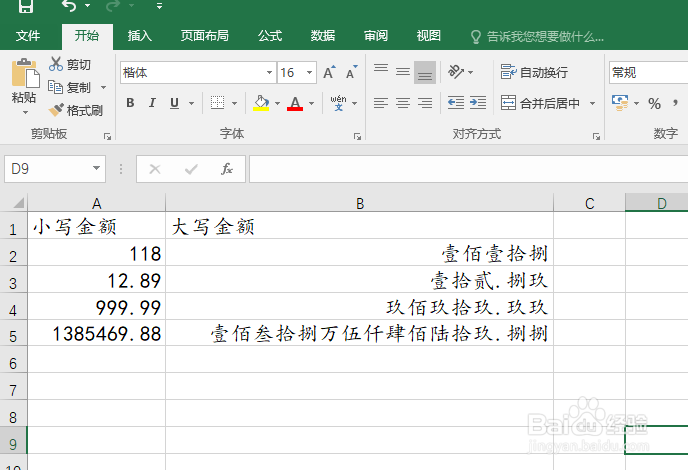The width and height of the screenshot is (688, 470).
Task: Open undo history dropdown arrow
Action: click(87, 6)
